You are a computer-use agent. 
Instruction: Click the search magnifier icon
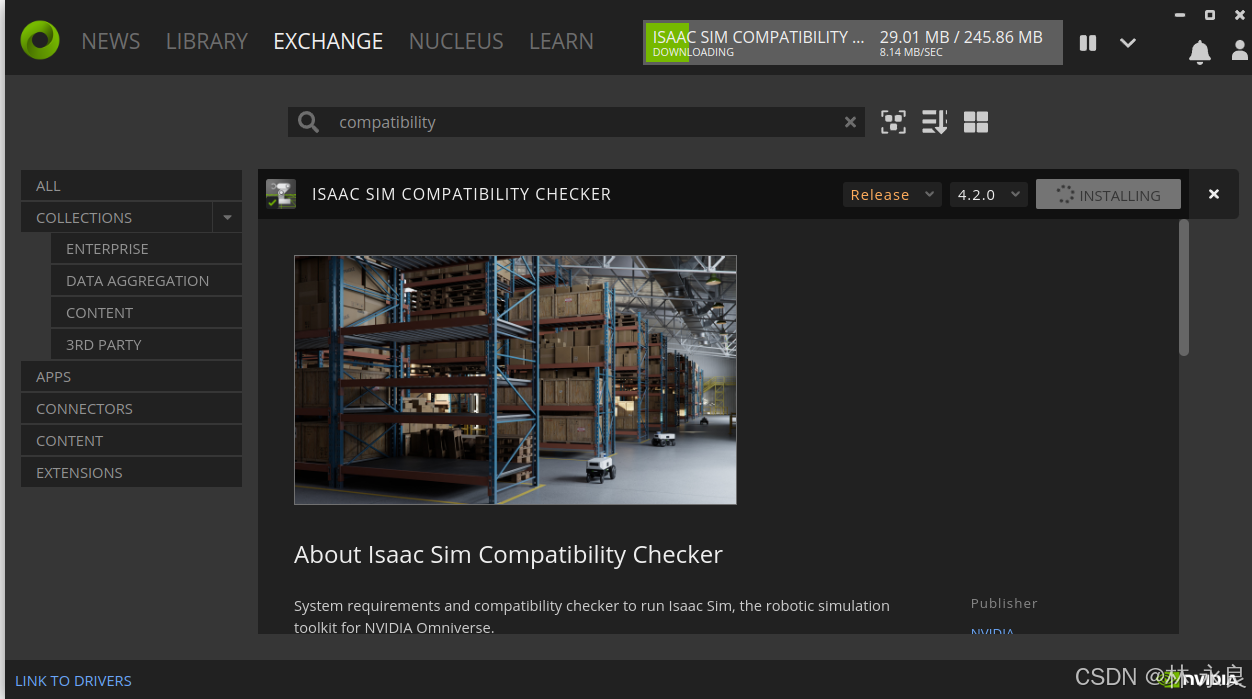(x=308, y=122)
